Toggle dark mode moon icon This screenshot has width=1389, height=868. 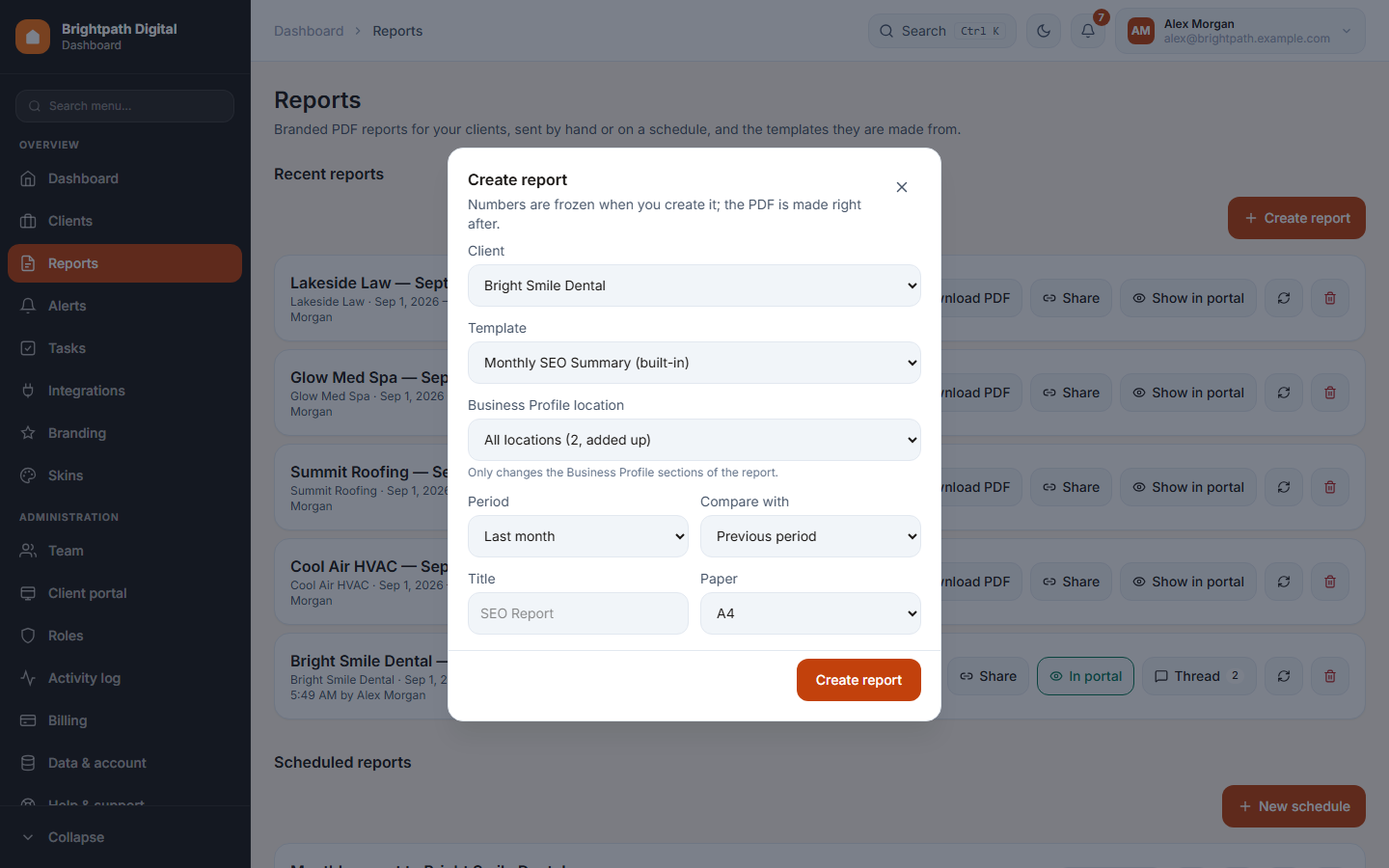[x=1044, y=31]
